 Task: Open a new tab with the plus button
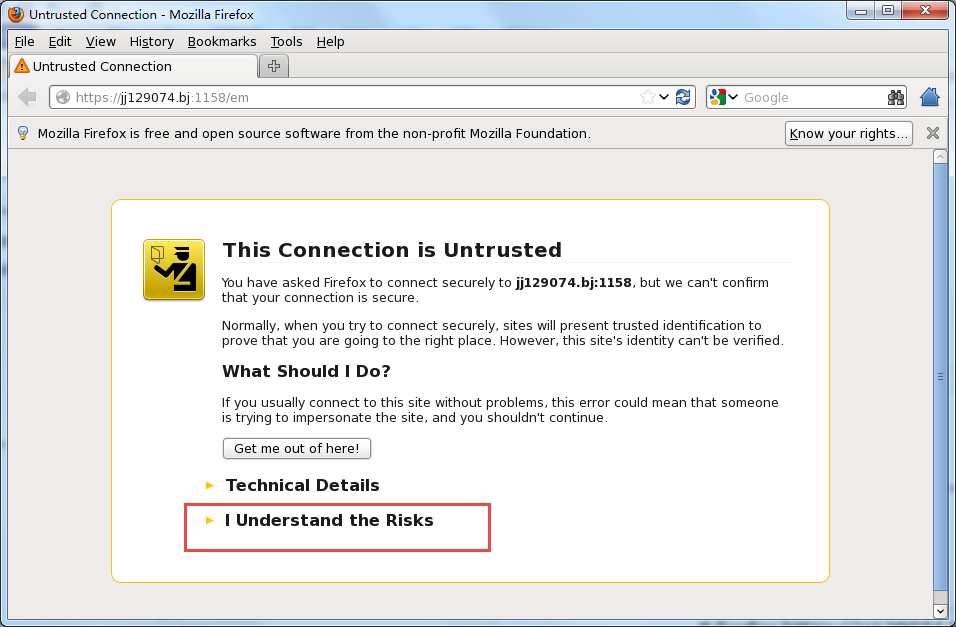tap(273, 66)
